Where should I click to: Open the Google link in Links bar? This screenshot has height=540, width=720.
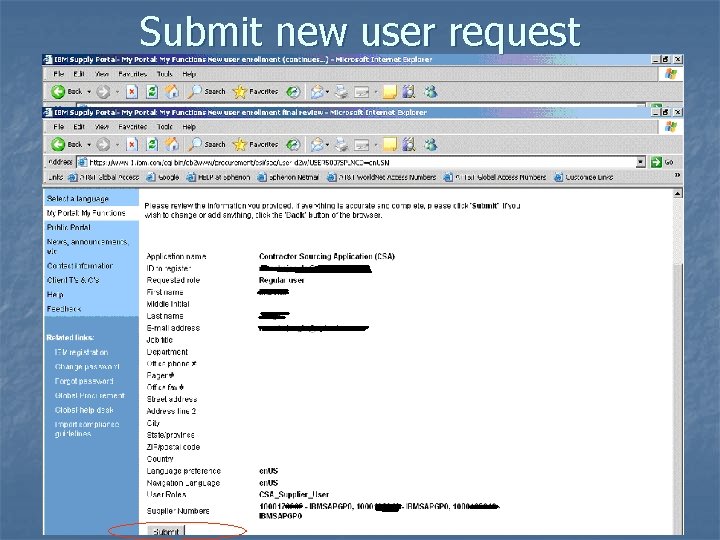163,177
